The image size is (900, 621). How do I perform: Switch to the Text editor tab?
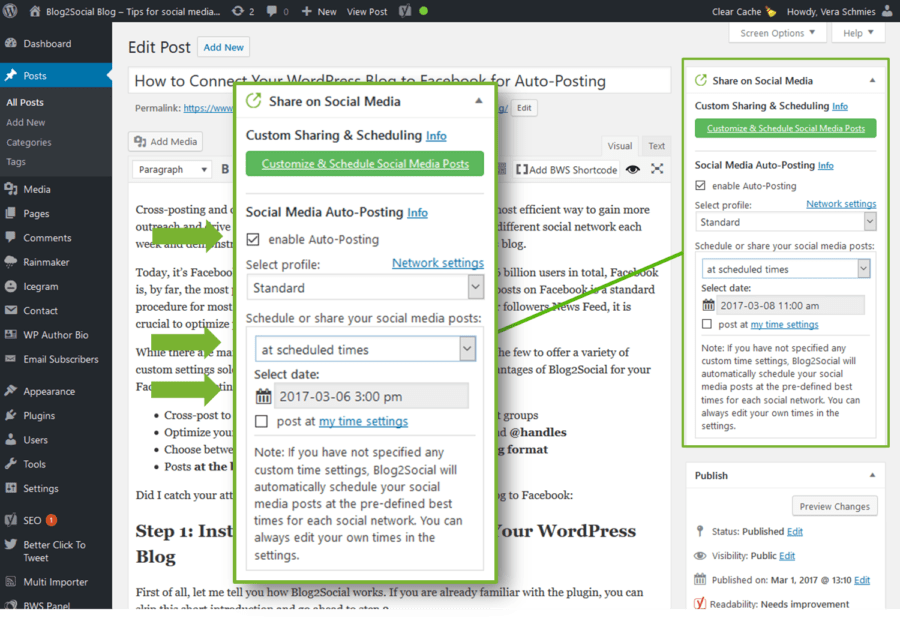(656, 146)
